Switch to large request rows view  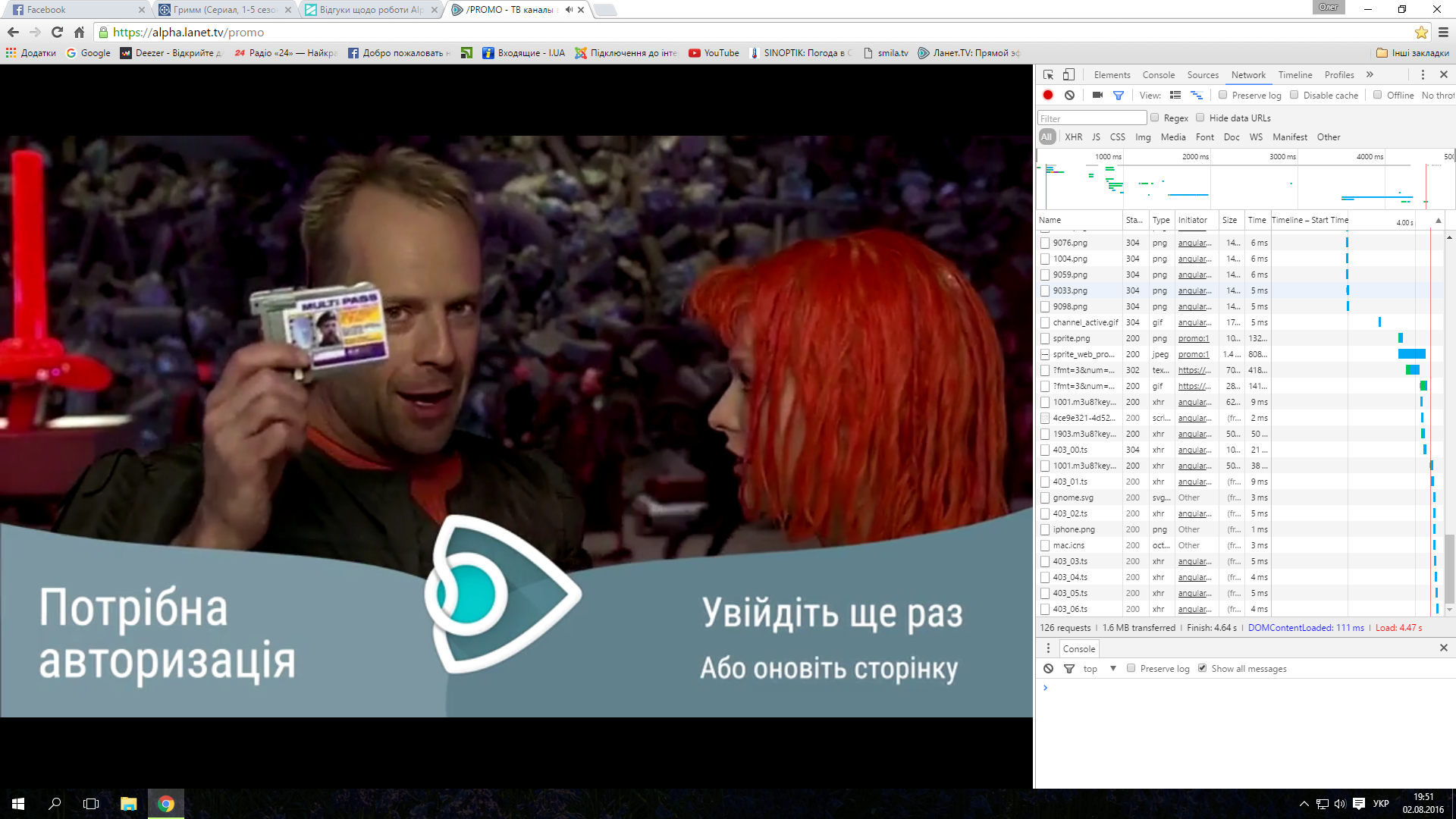(1175, 95)
